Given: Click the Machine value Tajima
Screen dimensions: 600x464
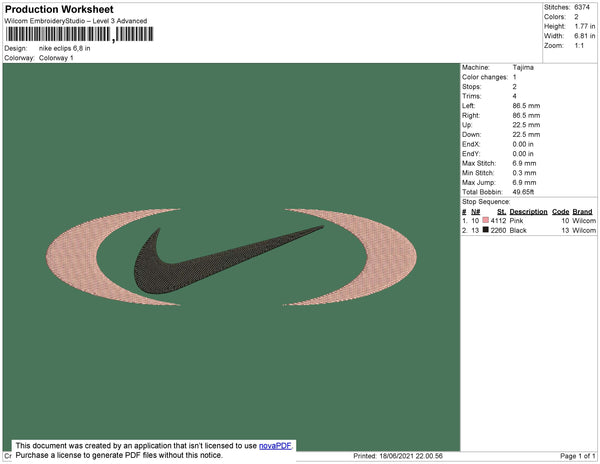Looking at the screenshot, I should tap(523, 67).
